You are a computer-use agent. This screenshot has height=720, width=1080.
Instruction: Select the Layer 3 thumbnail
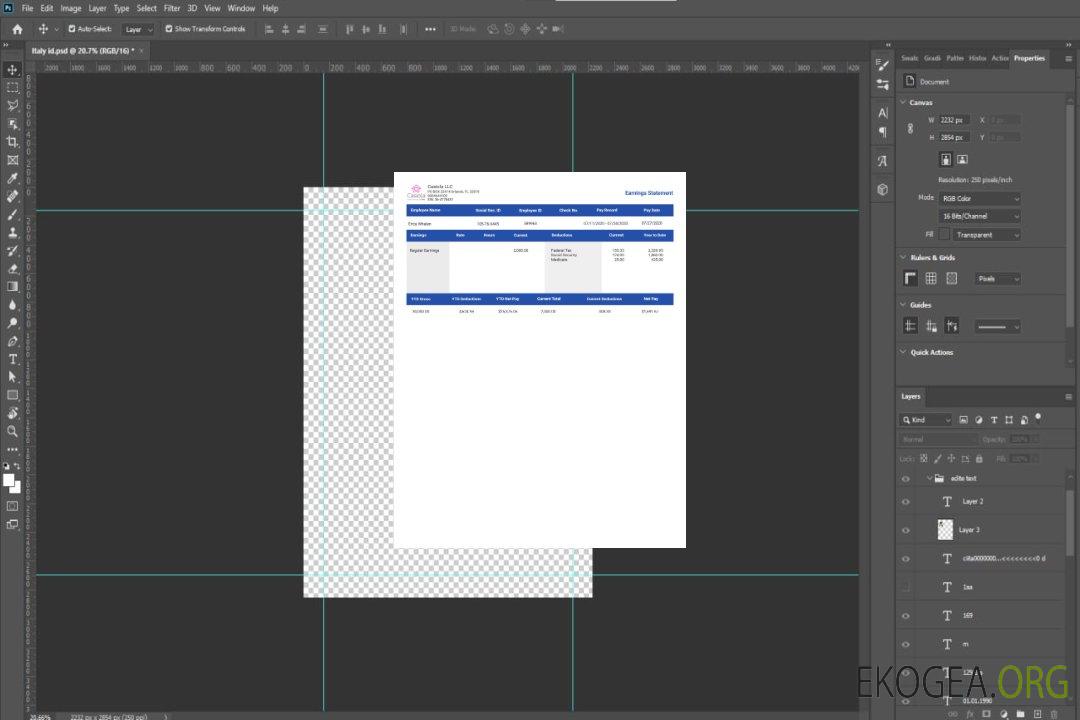point(945,530)
